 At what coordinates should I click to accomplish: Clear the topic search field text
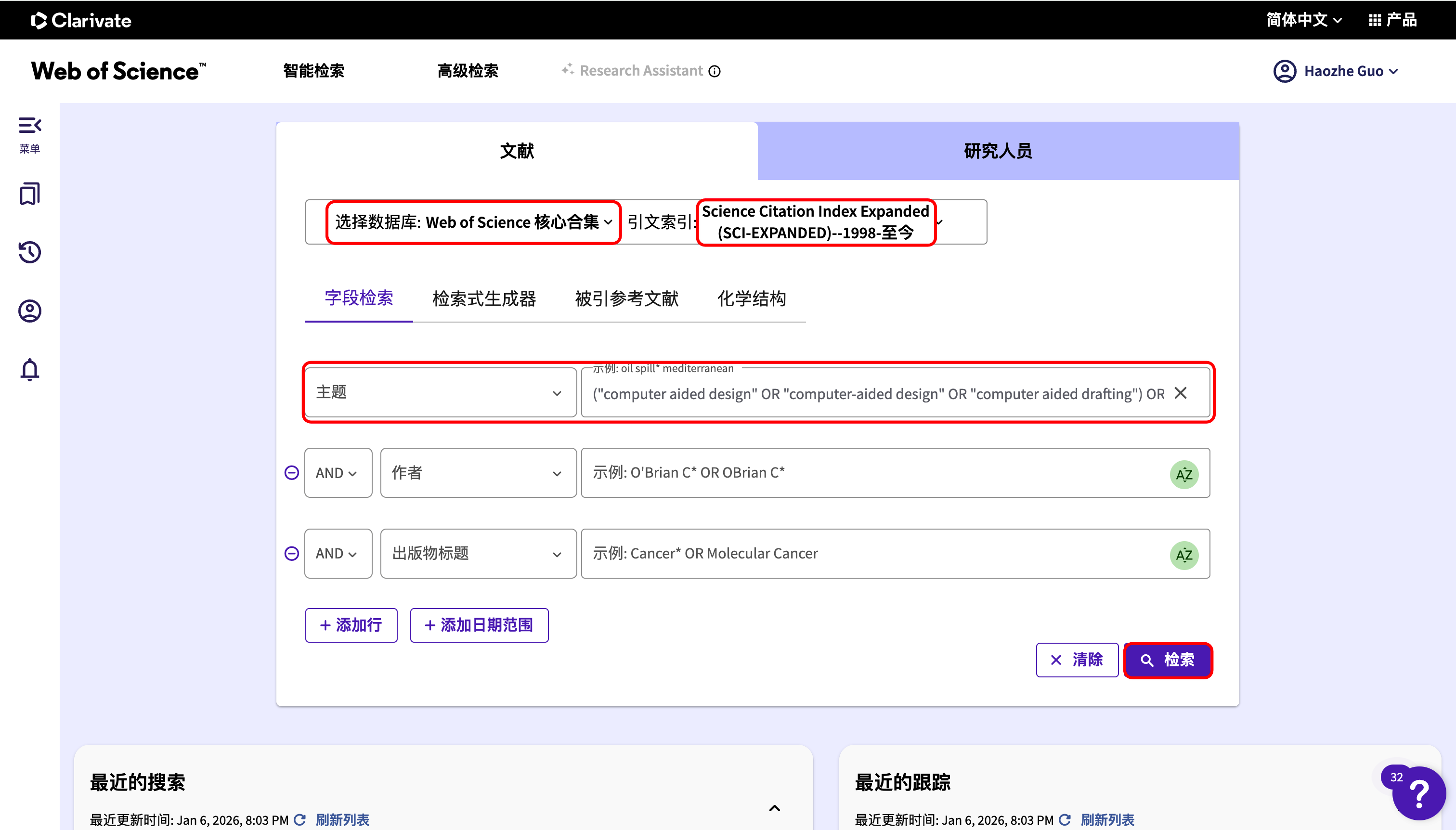tap(1181, 393)
